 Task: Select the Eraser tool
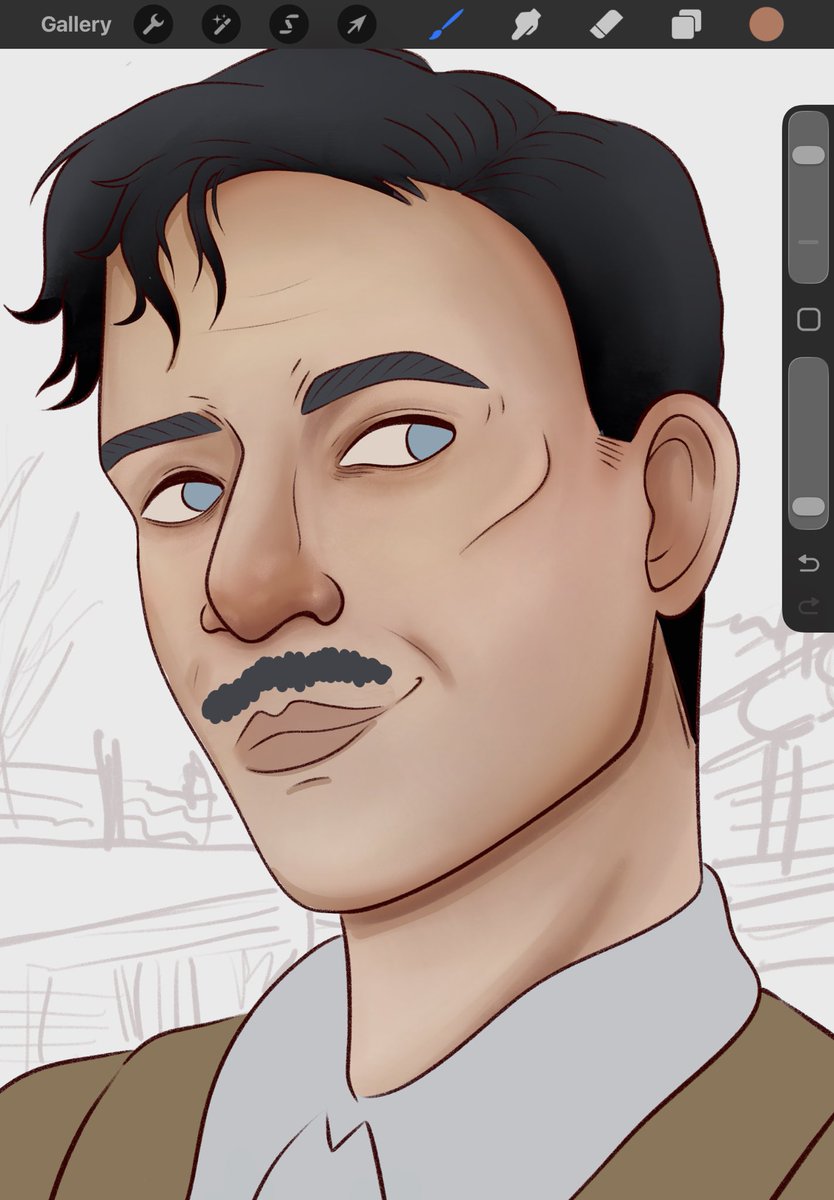[x=606, y=25]
